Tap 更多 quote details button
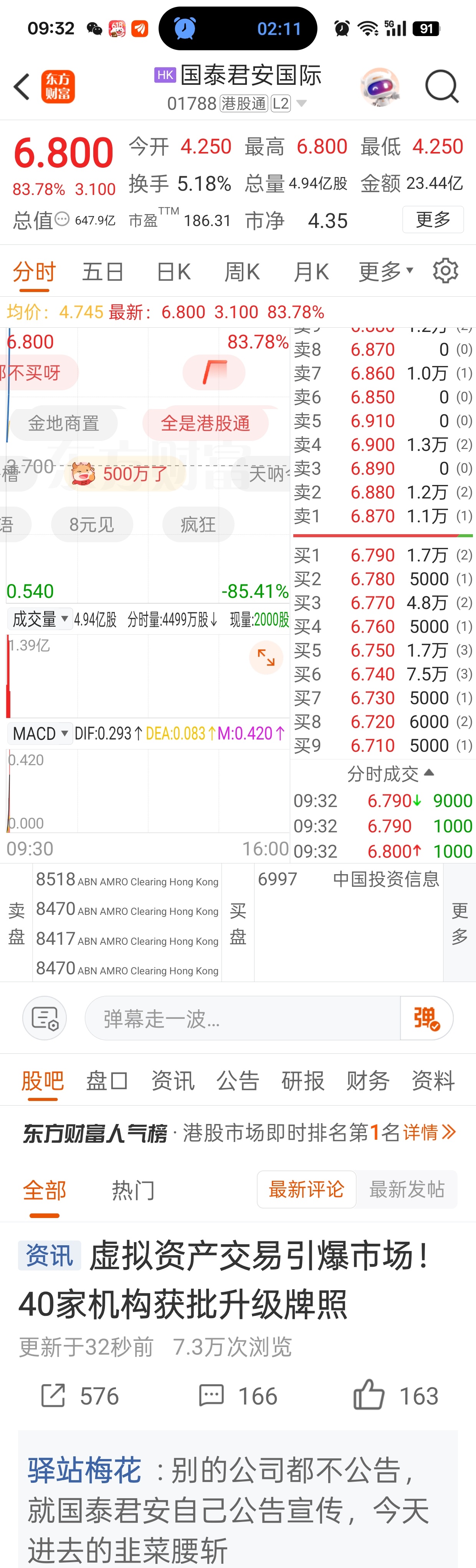The height and width of the screenshot is (1568, 476). pyautogui.click(x=433, y=219)
